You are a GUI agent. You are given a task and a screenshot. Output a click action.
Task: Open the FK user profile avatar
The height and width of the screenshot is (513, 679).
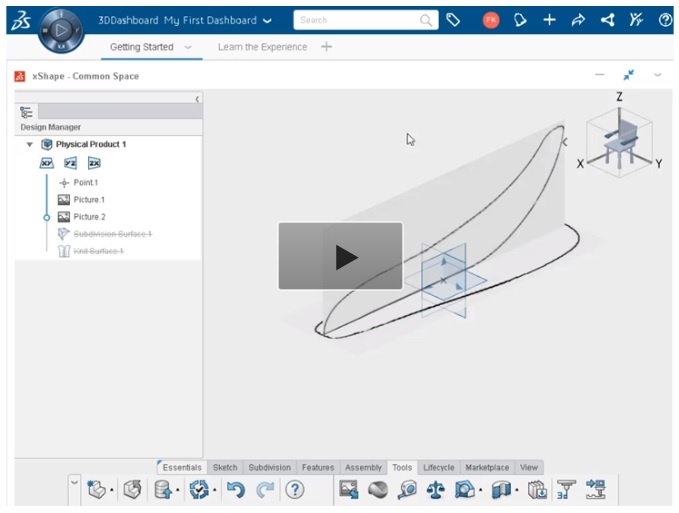coord(491,20)
